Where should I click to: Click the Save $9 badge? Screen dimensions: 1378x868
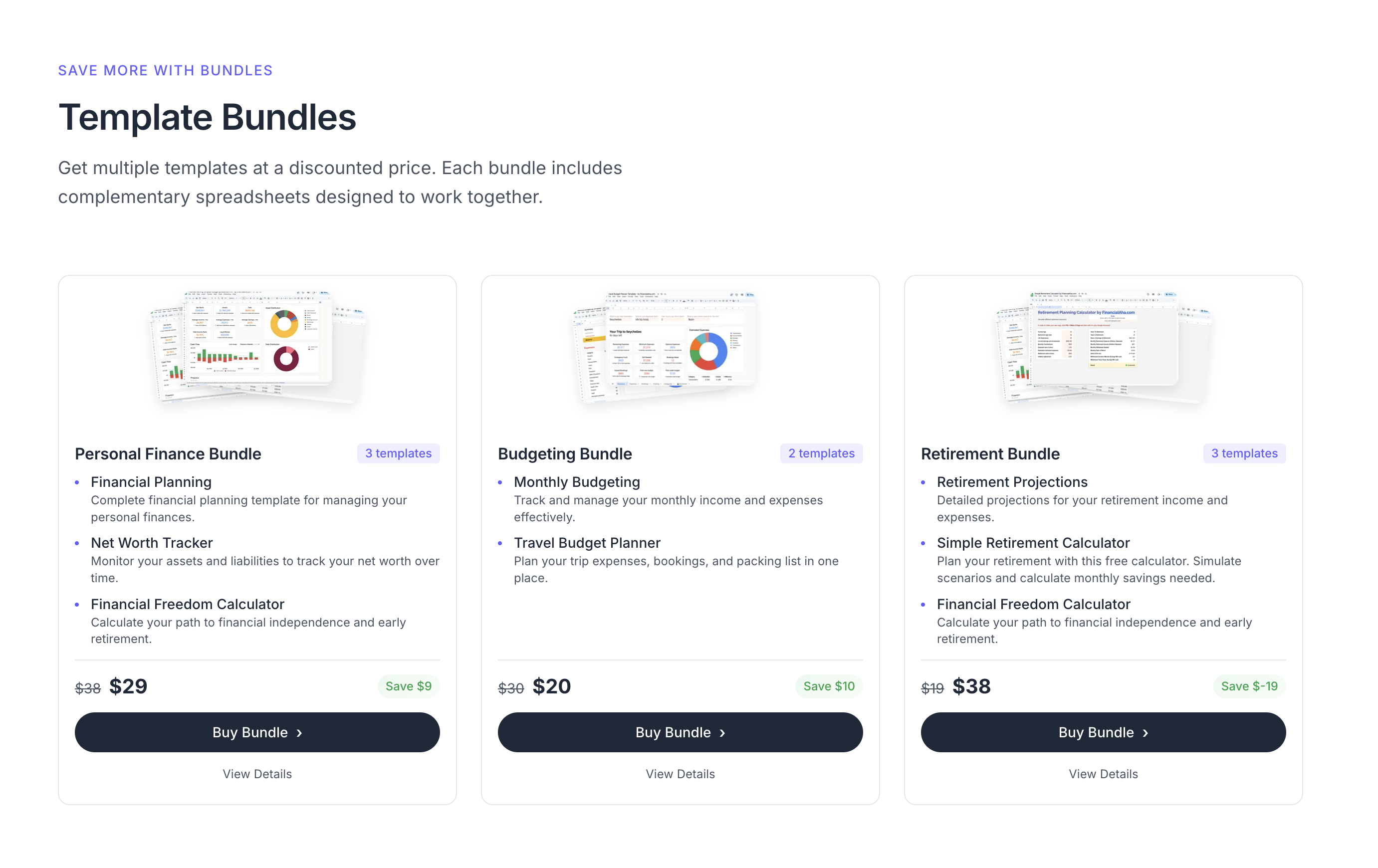(408, 686)
